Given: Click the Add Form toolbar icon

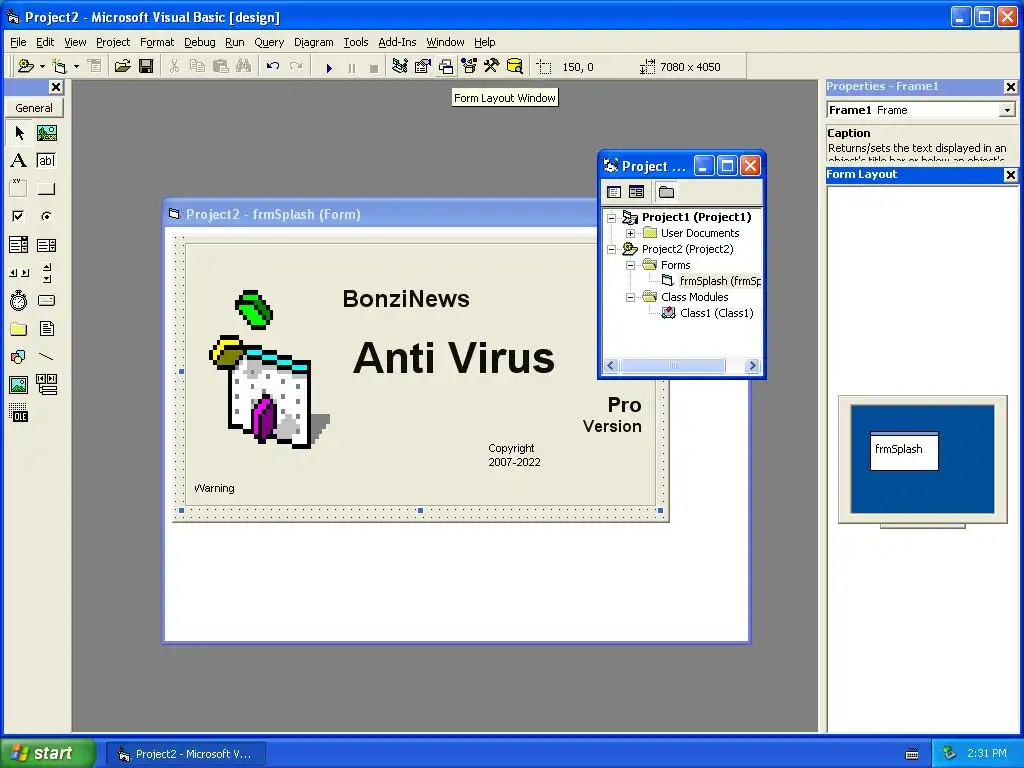Looking at the screenshot, I should (59, 66).
